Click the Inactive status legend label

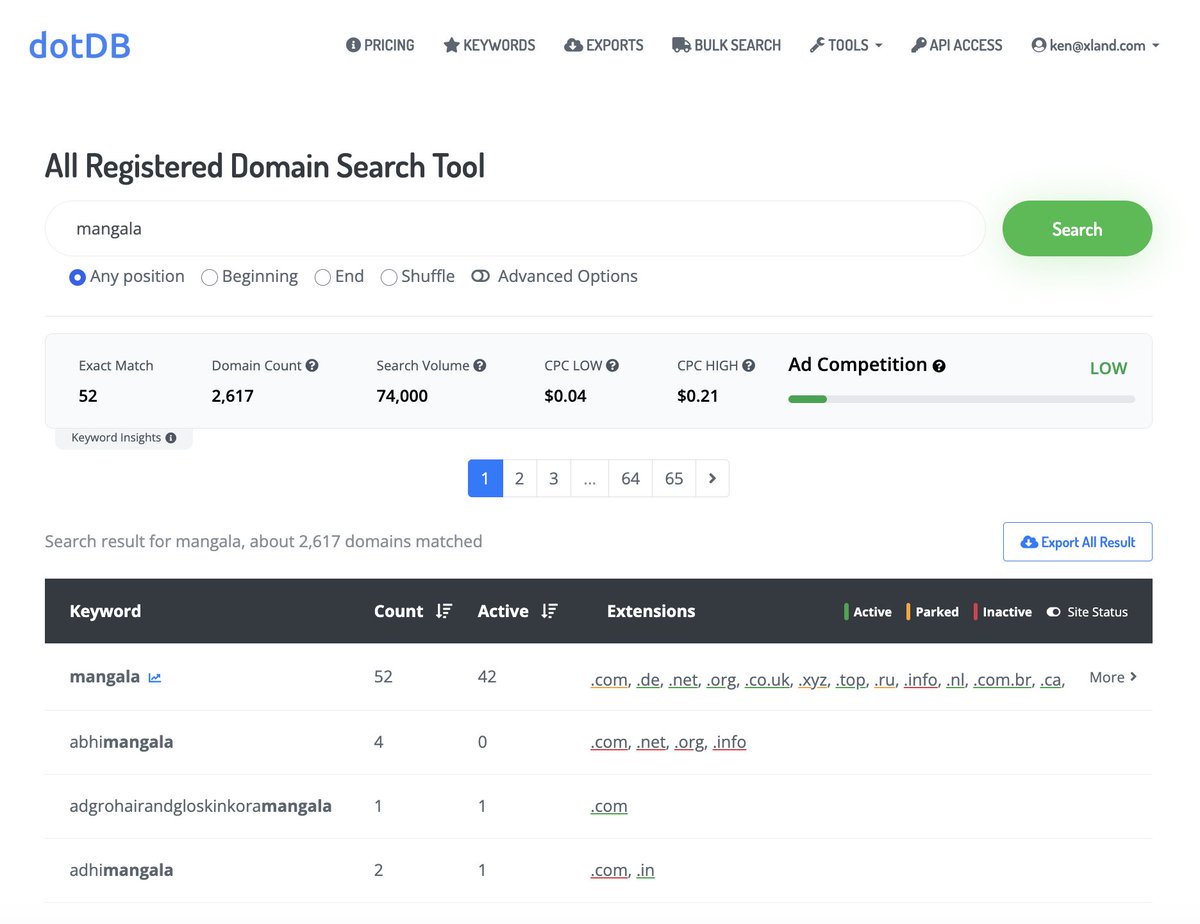click(x=1007, y=612)
